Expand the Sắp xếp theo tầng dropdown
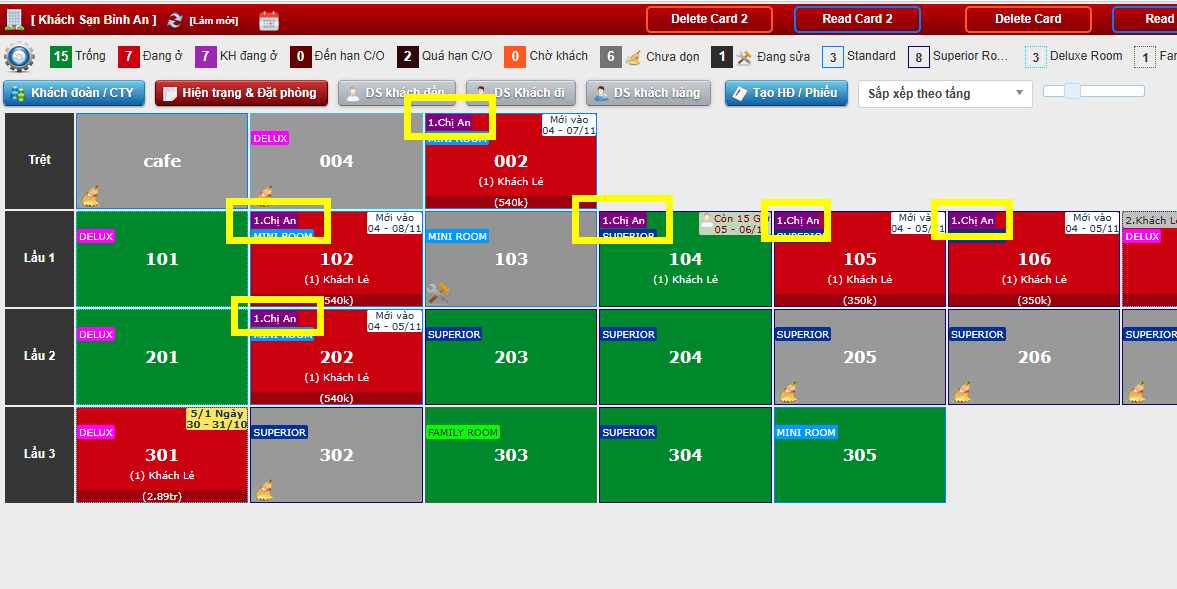The width and height of the screenshot is (1177, 589). (945, 93)
